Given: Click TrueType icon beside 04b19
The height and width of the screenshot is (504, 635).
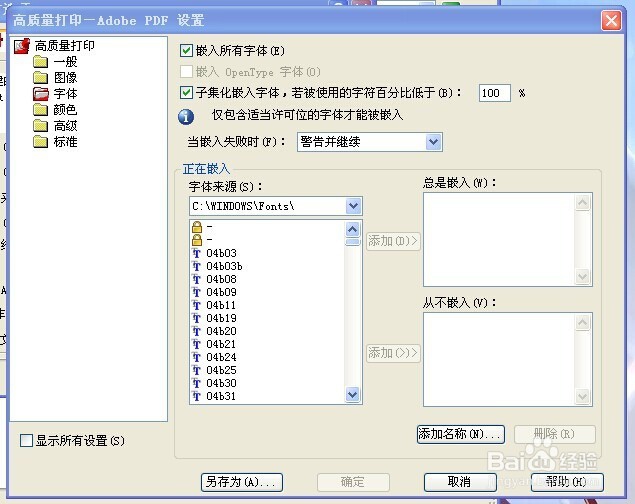Looking at the screenshot, I should 196,318.
